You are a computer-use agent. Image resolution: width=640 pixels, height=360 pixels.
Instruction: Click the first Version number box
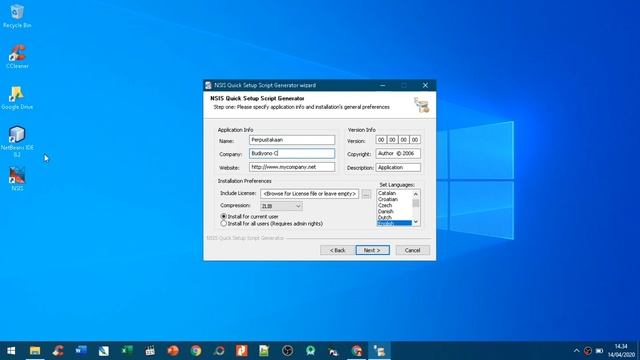click(x=381, y=140)
